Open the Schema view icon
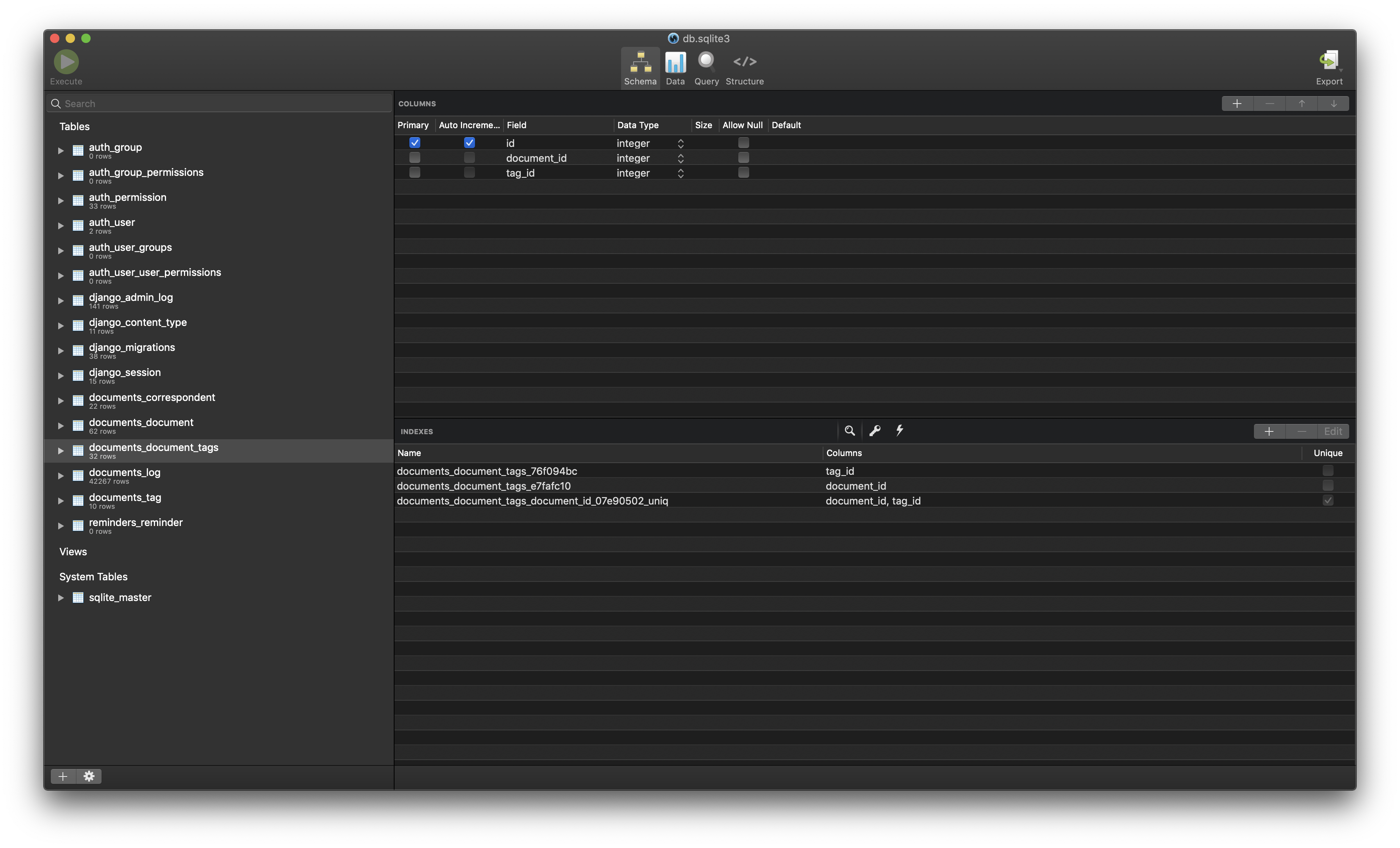This screenshot has width=1400, height=848. [640, 61]
